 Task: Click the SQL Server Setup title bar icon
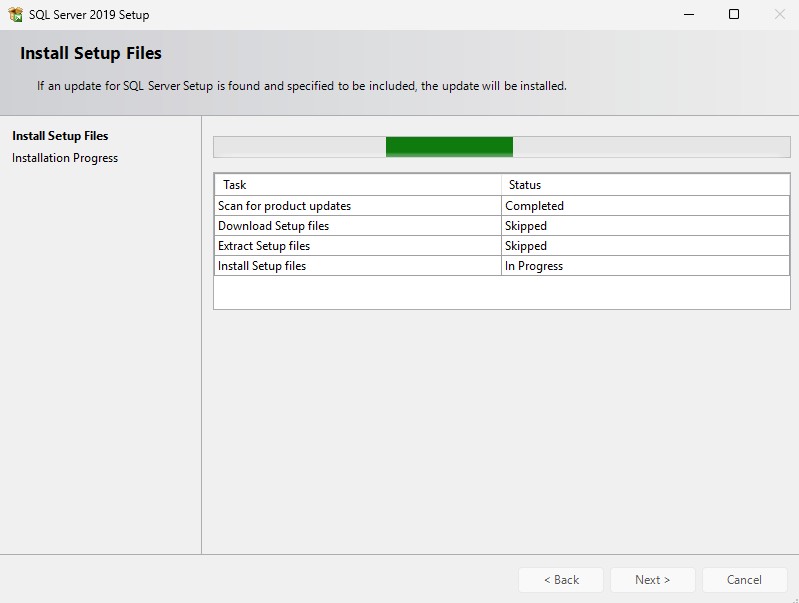click(15, 15)
